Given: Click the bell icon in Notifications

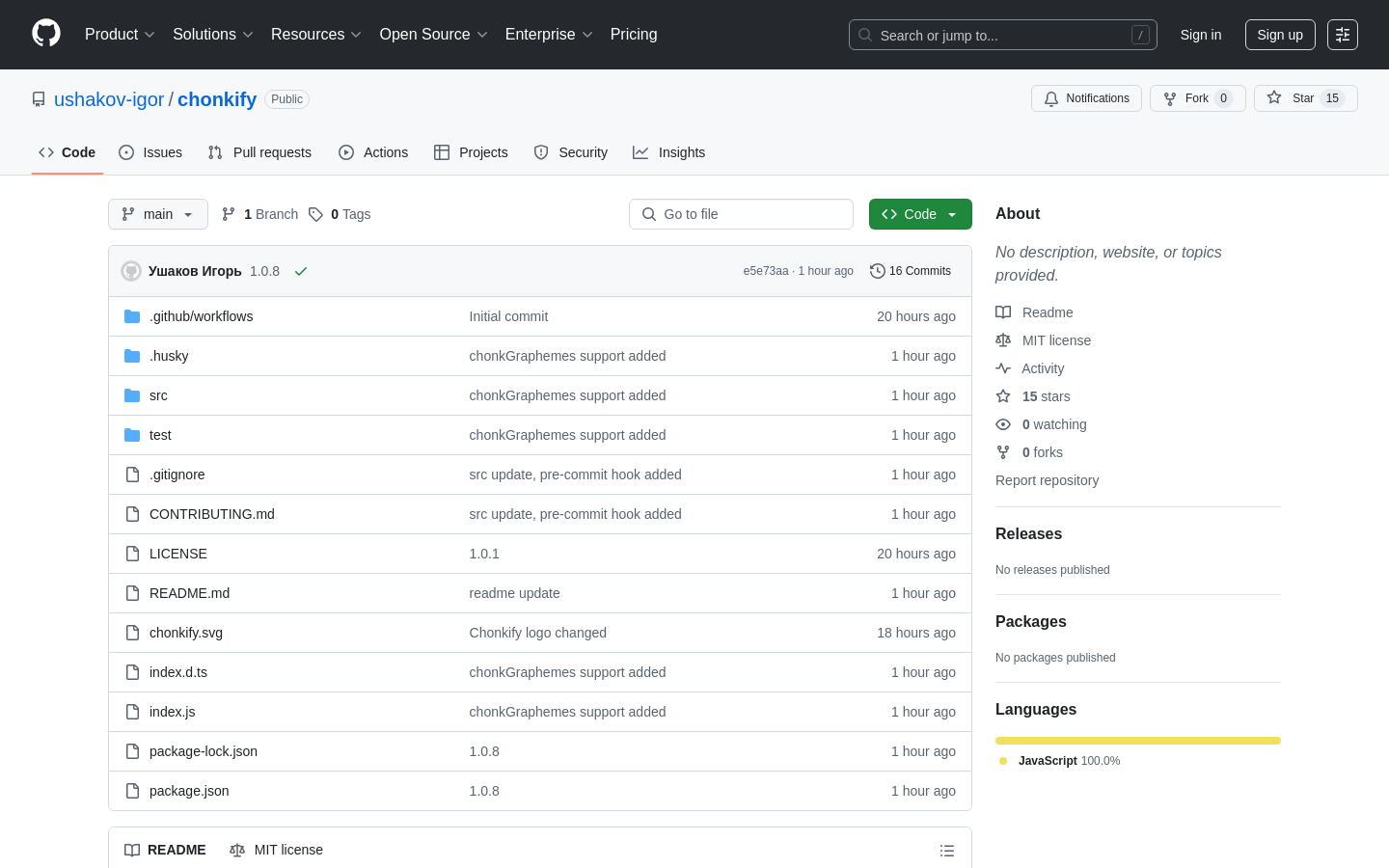Looking at the screenshot, I should (x=1051, y=98).
